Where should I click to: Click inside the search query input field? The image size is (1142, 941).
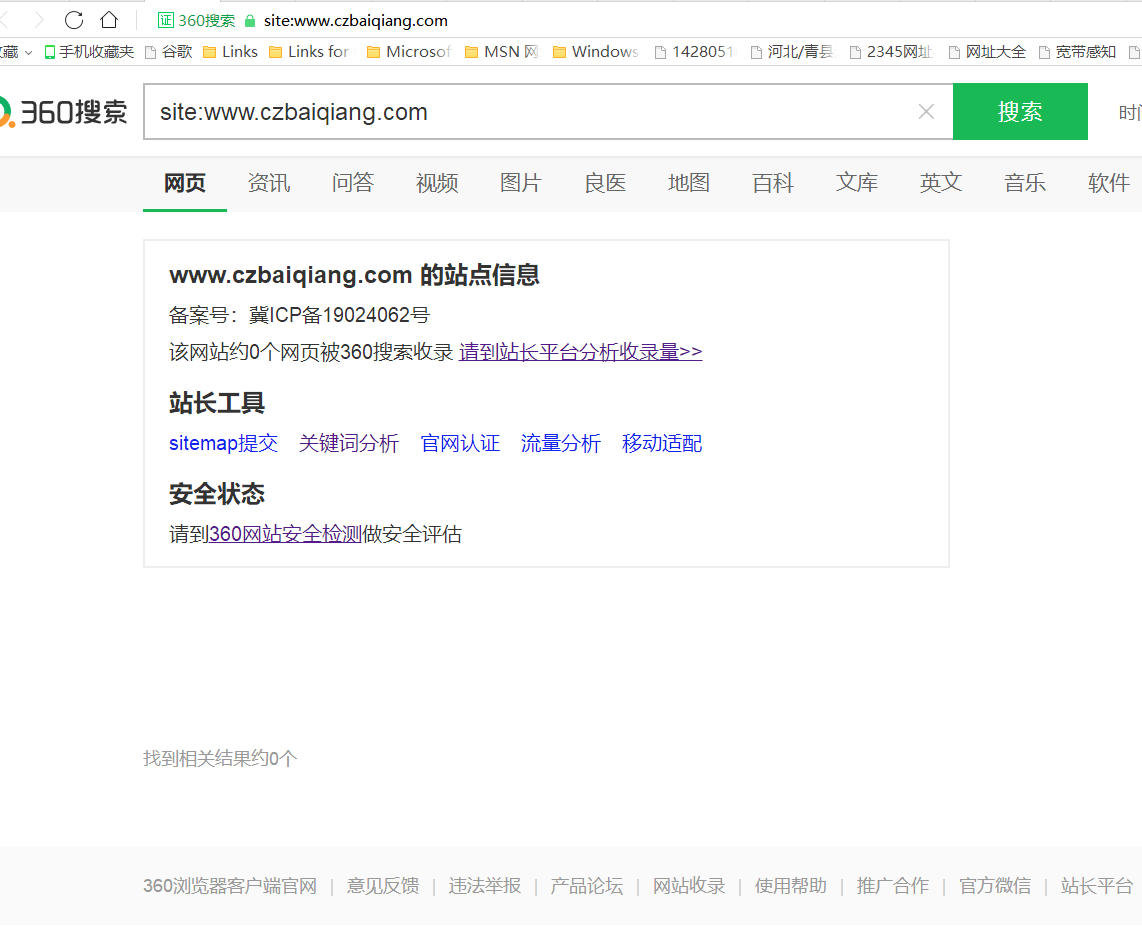point(500,111)
